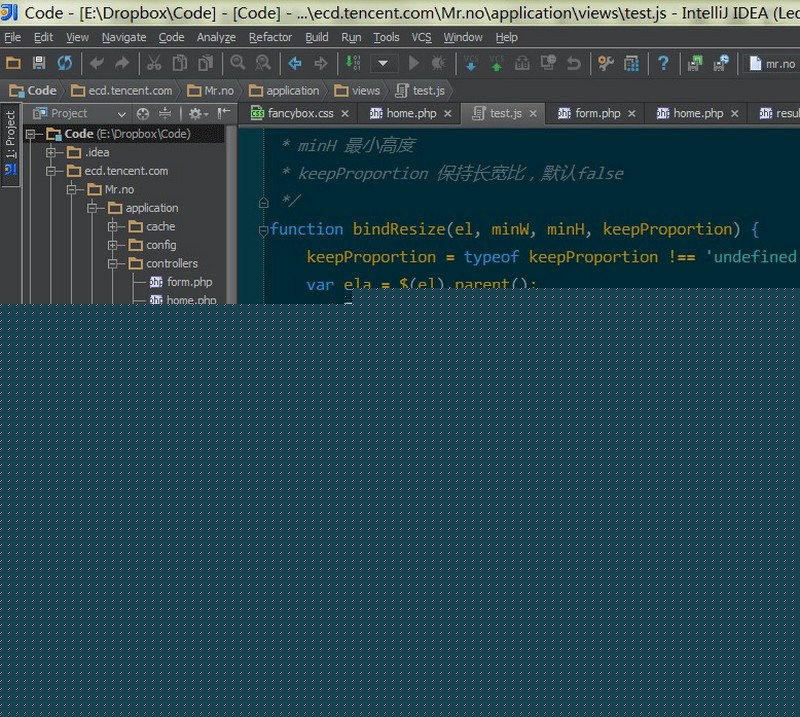The height and width of the screenshot is (717, 800).
Task: Open Project panel gear settings dropdown
Action: [x=198, y=114]
